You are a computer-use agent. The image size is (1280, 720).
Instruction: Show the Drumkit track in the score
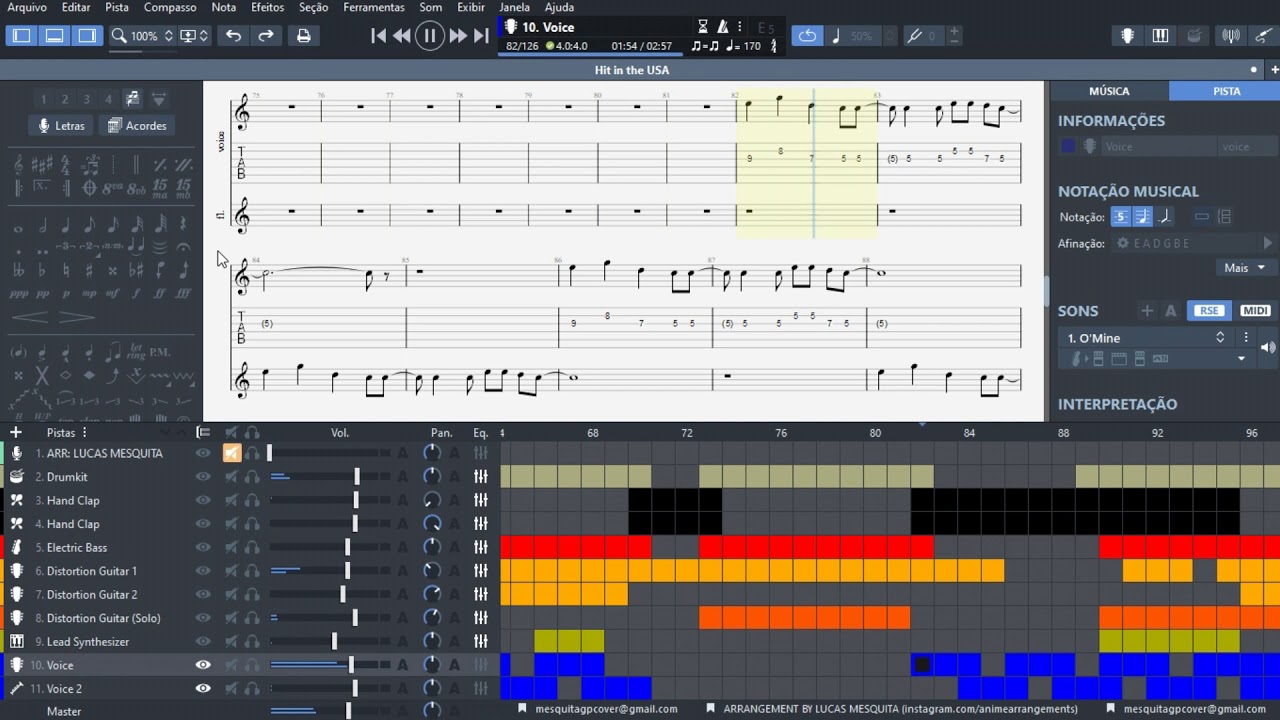pos(203,477)
